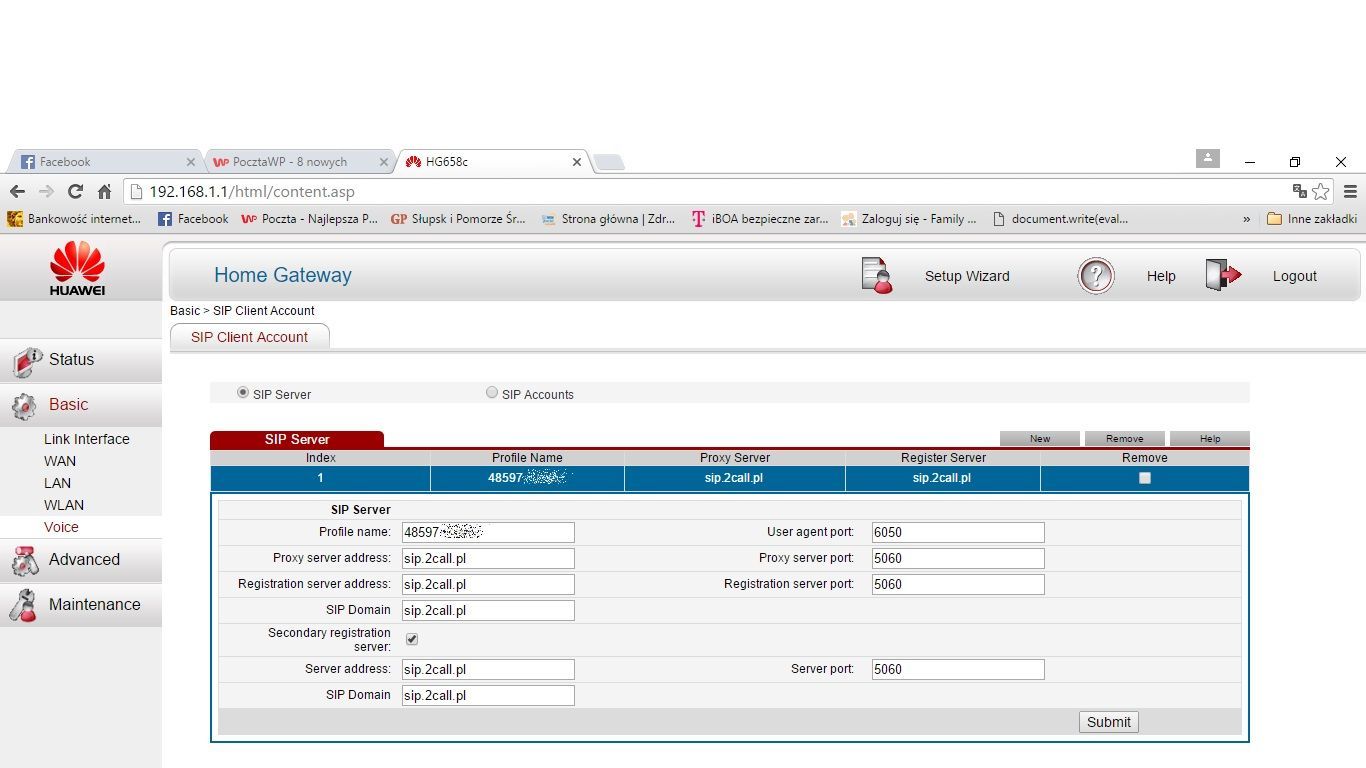Open the WLAN menu item
1366x768 pixels.
(64, 505)
